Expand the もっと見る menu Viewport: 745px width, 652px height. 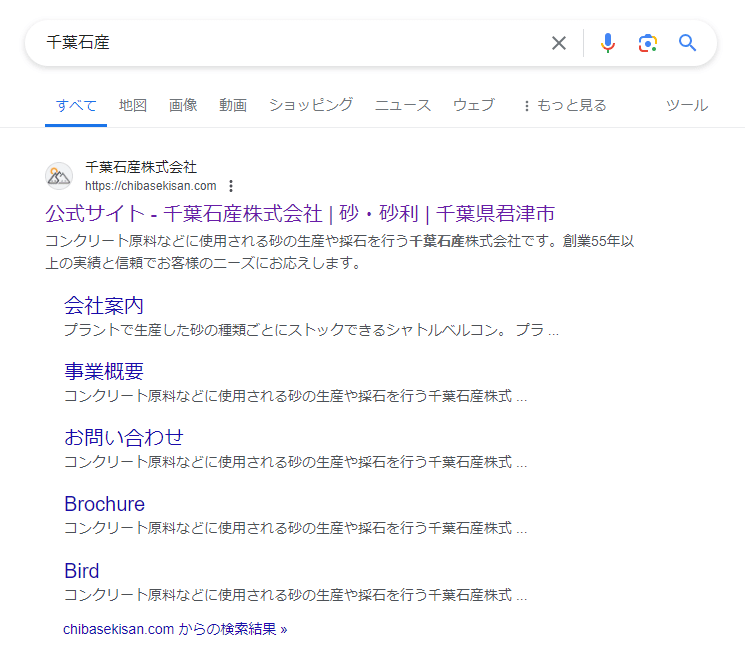[564, 105]
